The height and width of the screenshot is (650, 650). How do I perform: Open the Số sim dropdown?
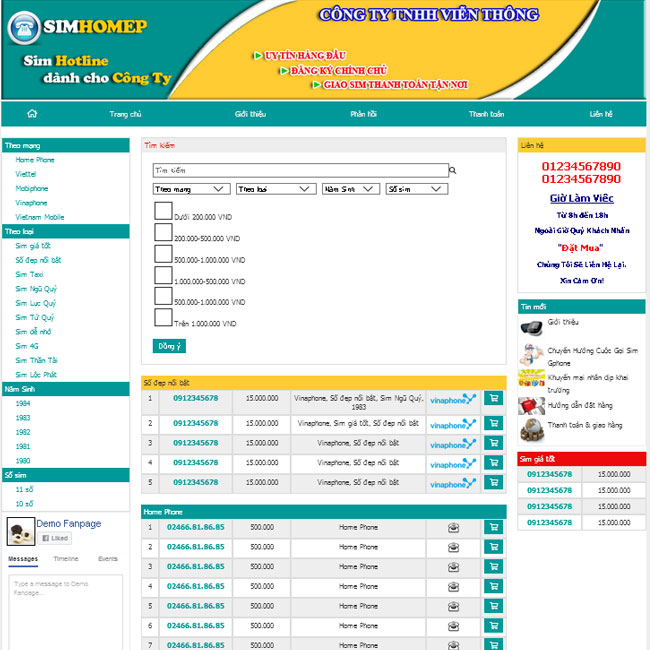coord(416,189)
